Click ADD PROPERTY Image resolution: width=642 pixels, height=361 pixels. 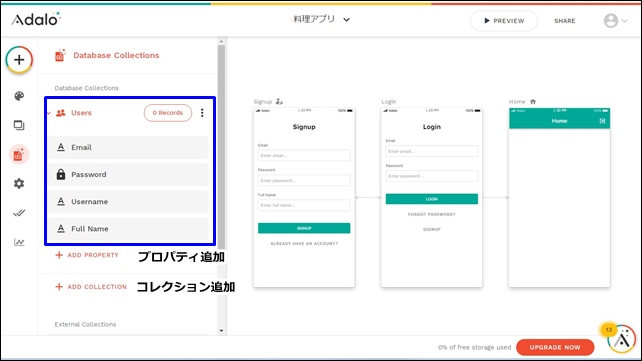[87, 255]
